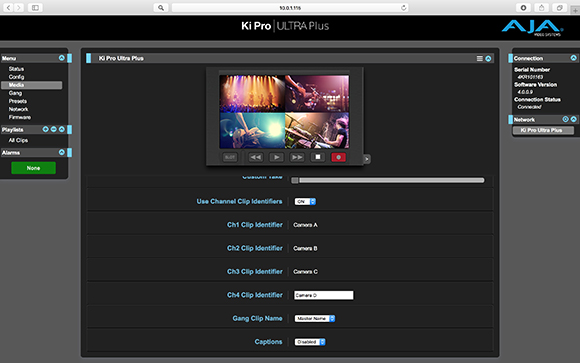The height and width of the screenshot is (363, 580).
Task: Click the Camera A identifier value
Action: click(306, 225)
